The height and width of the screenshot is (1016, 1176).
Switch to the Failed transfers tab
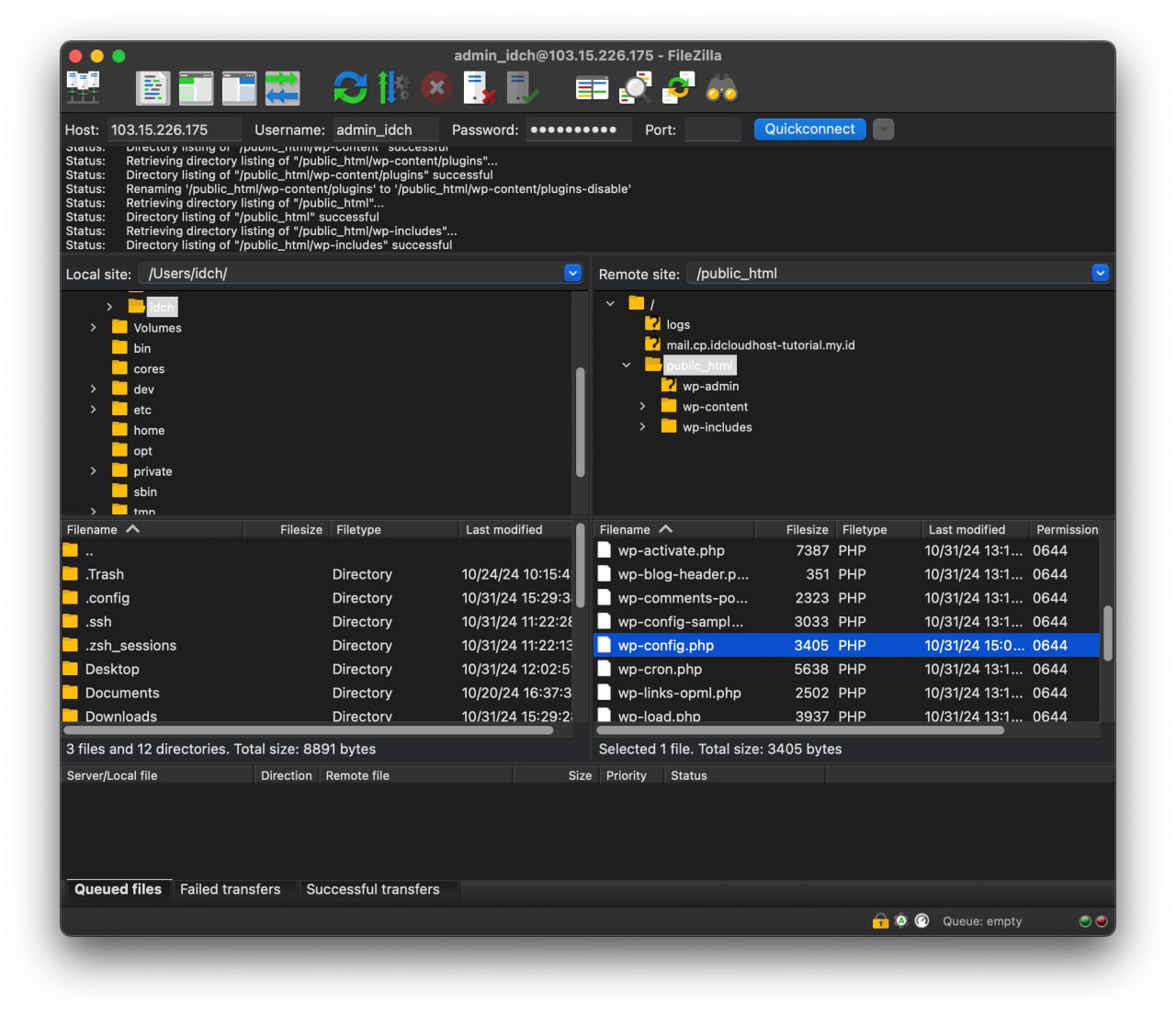pos(231,889)
